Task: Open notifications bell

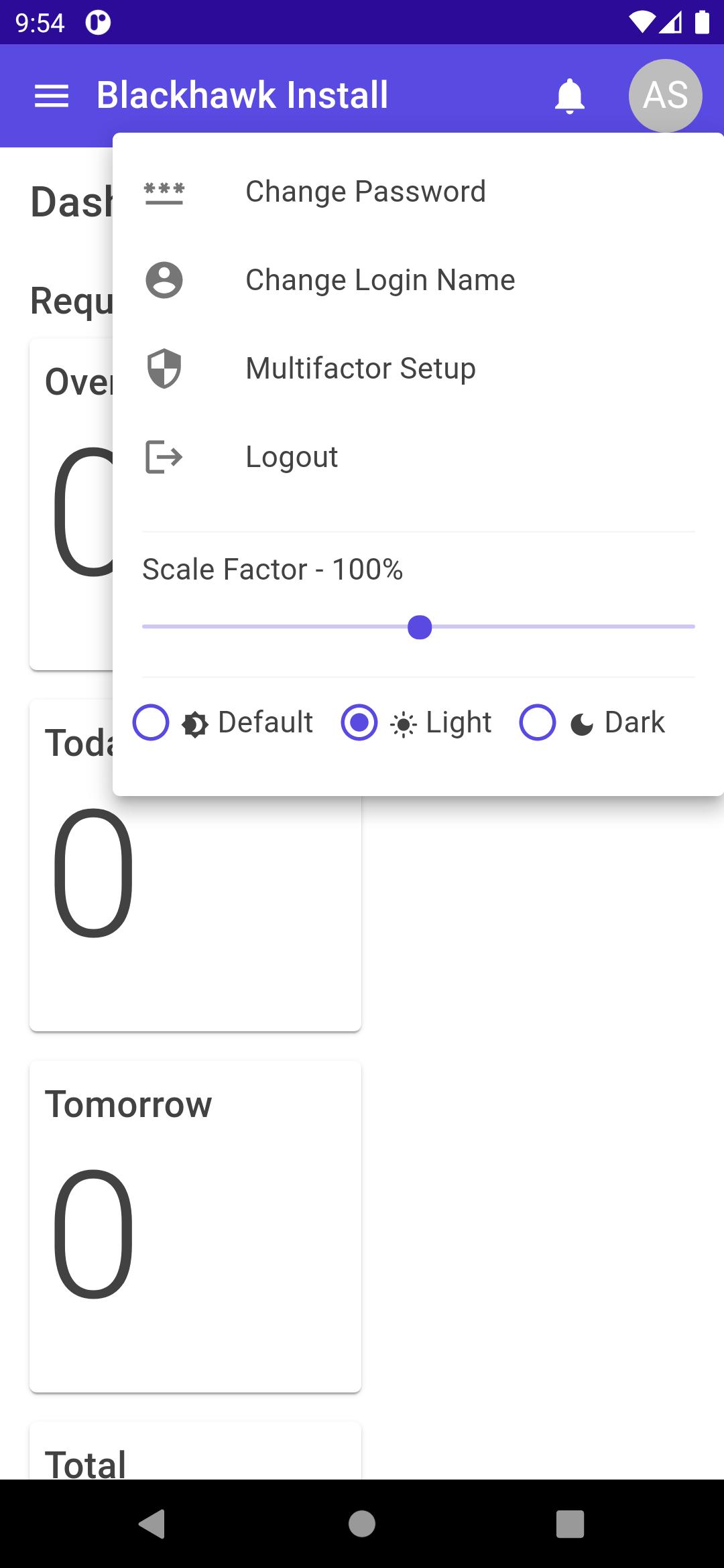Action: pos(570,96)
